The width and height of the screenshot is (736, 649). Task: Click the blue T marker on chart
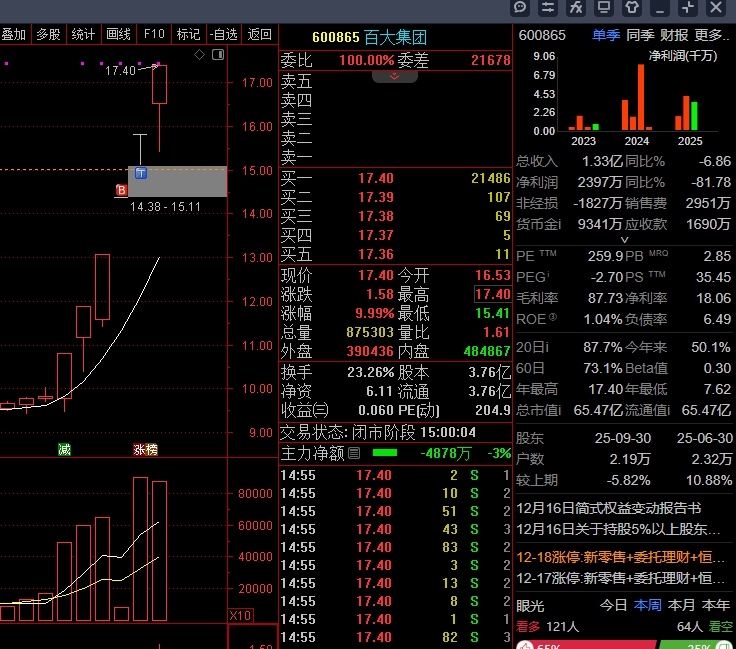(141, 173)
